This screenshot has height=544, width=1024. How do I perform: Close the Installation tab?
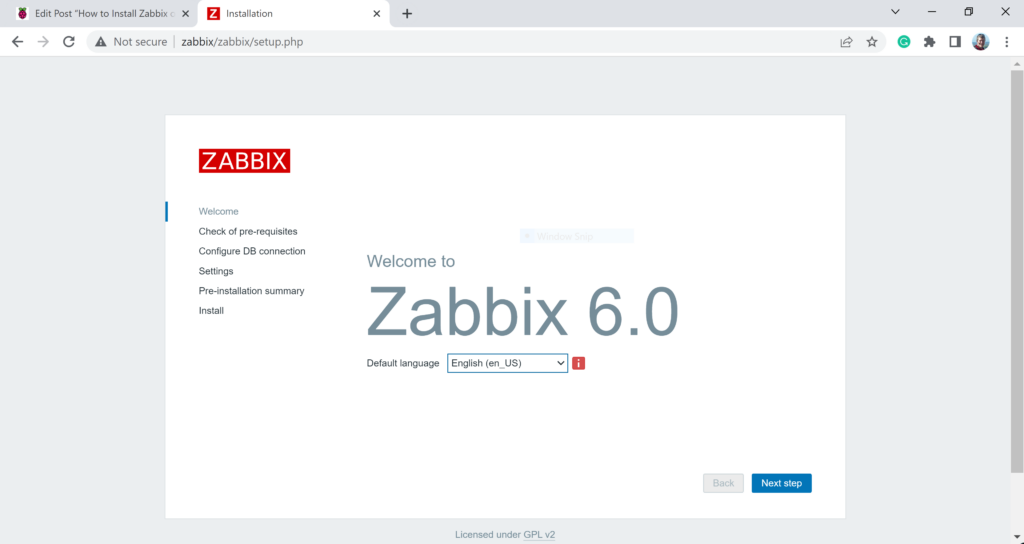pos(376,14)
